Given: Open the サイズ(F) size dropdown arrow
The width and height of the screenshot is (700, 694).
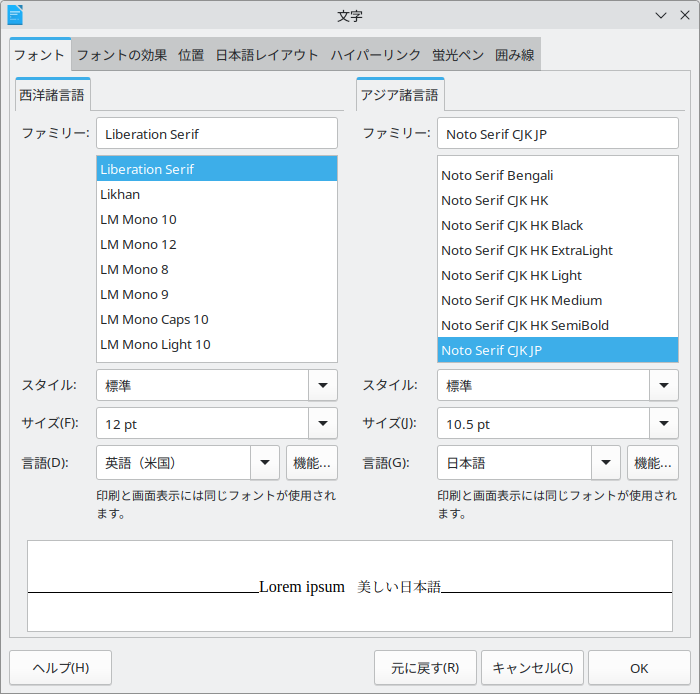Looking at the screenshot, I should 323,423.
